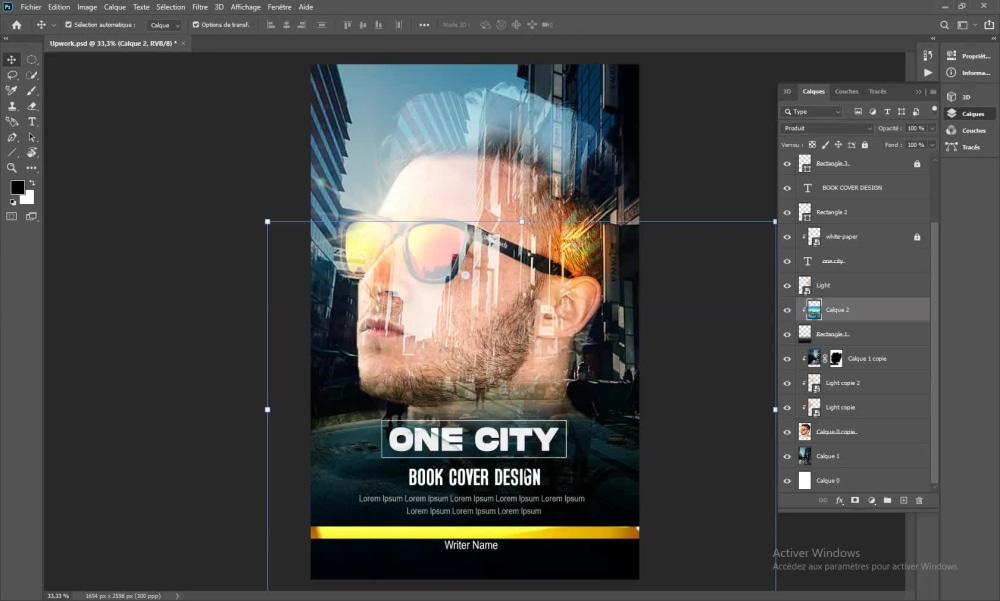Open the layer filter Type dropdown
Screen dimensions: 1000x601
[810, 112]
